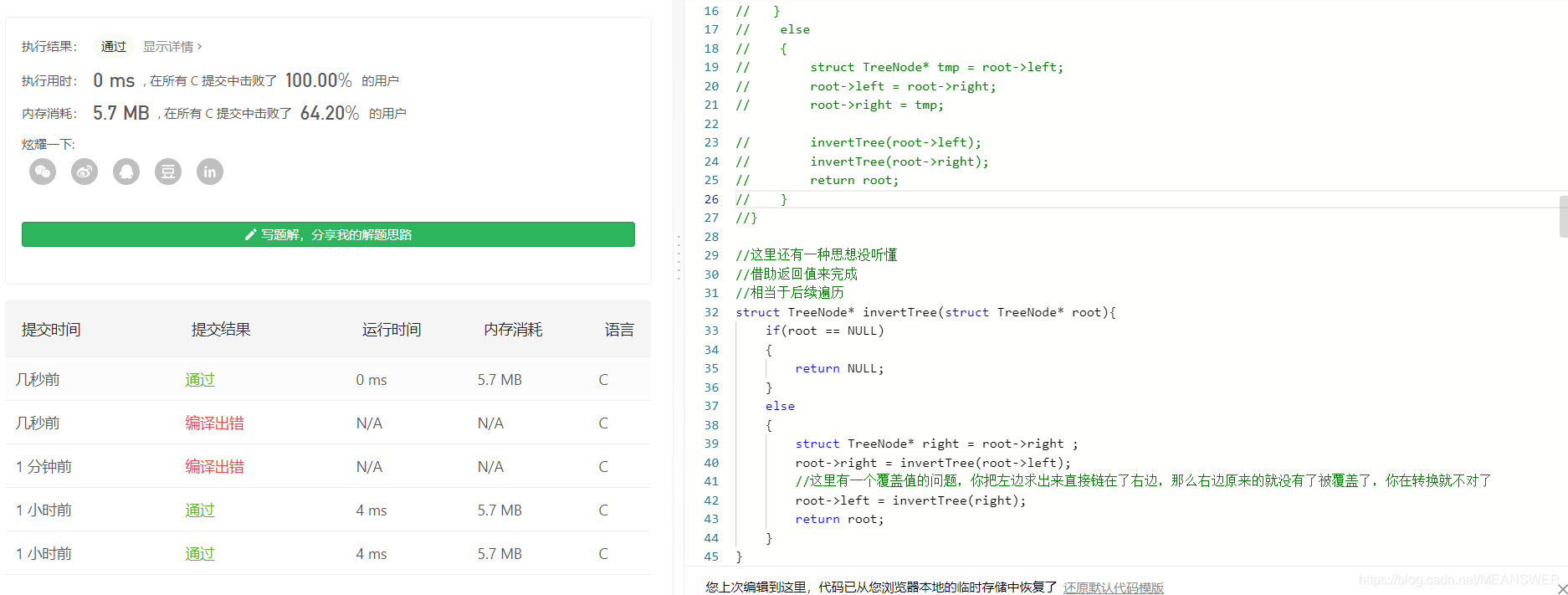Viewport: 1568px width, 595px height.
Task: Click the 通过 status badge at top
Action: [114, 47]
